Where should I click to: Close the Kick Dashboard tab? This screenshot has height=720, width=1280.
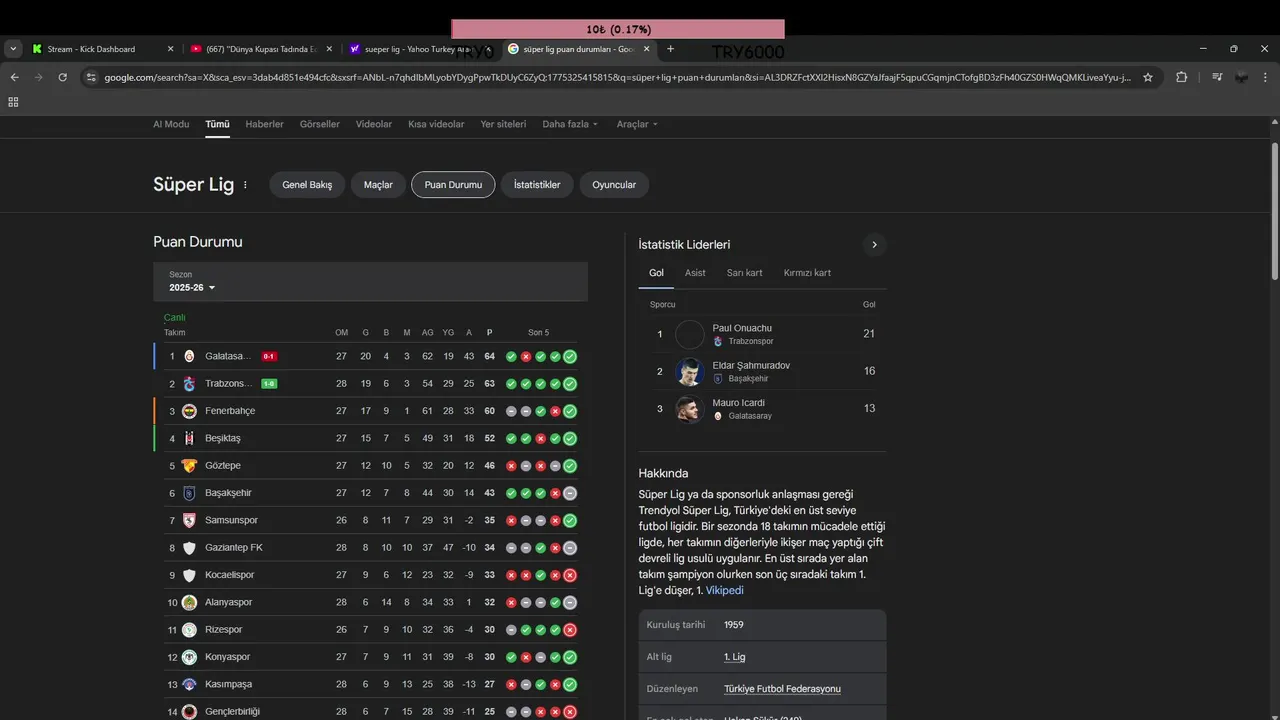point(170,49)
